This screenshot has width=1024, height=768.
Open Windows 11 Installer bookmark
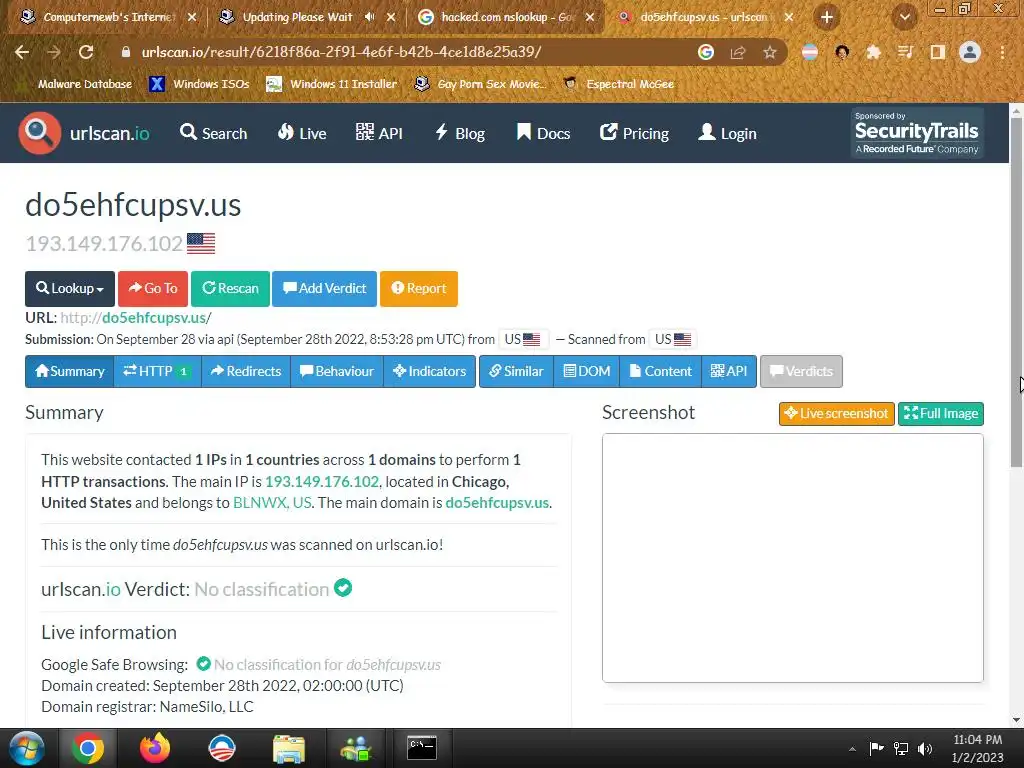[x=332, y=84]
